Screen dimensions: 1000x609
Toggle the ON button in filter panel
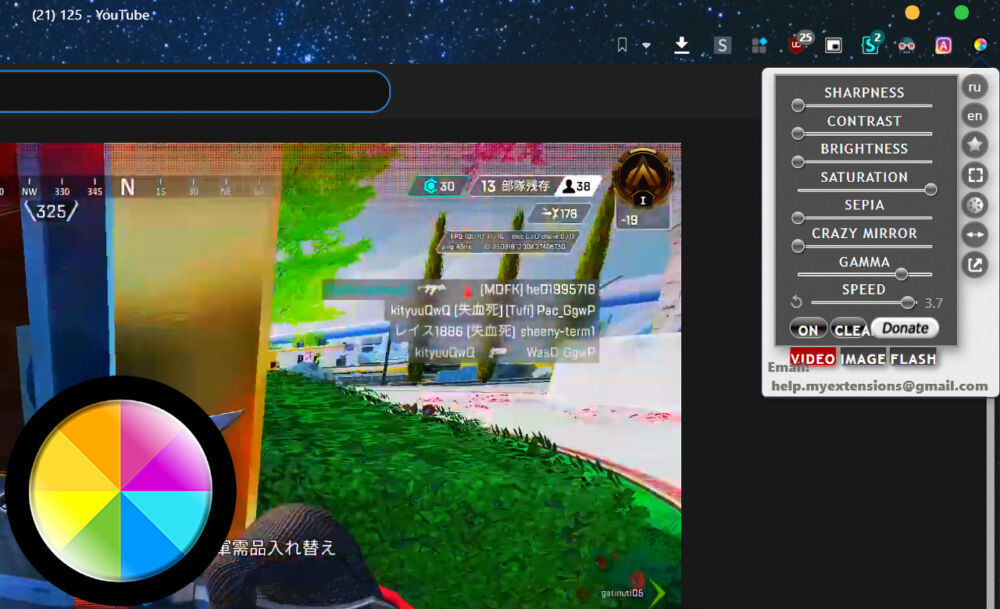(808, 329)
